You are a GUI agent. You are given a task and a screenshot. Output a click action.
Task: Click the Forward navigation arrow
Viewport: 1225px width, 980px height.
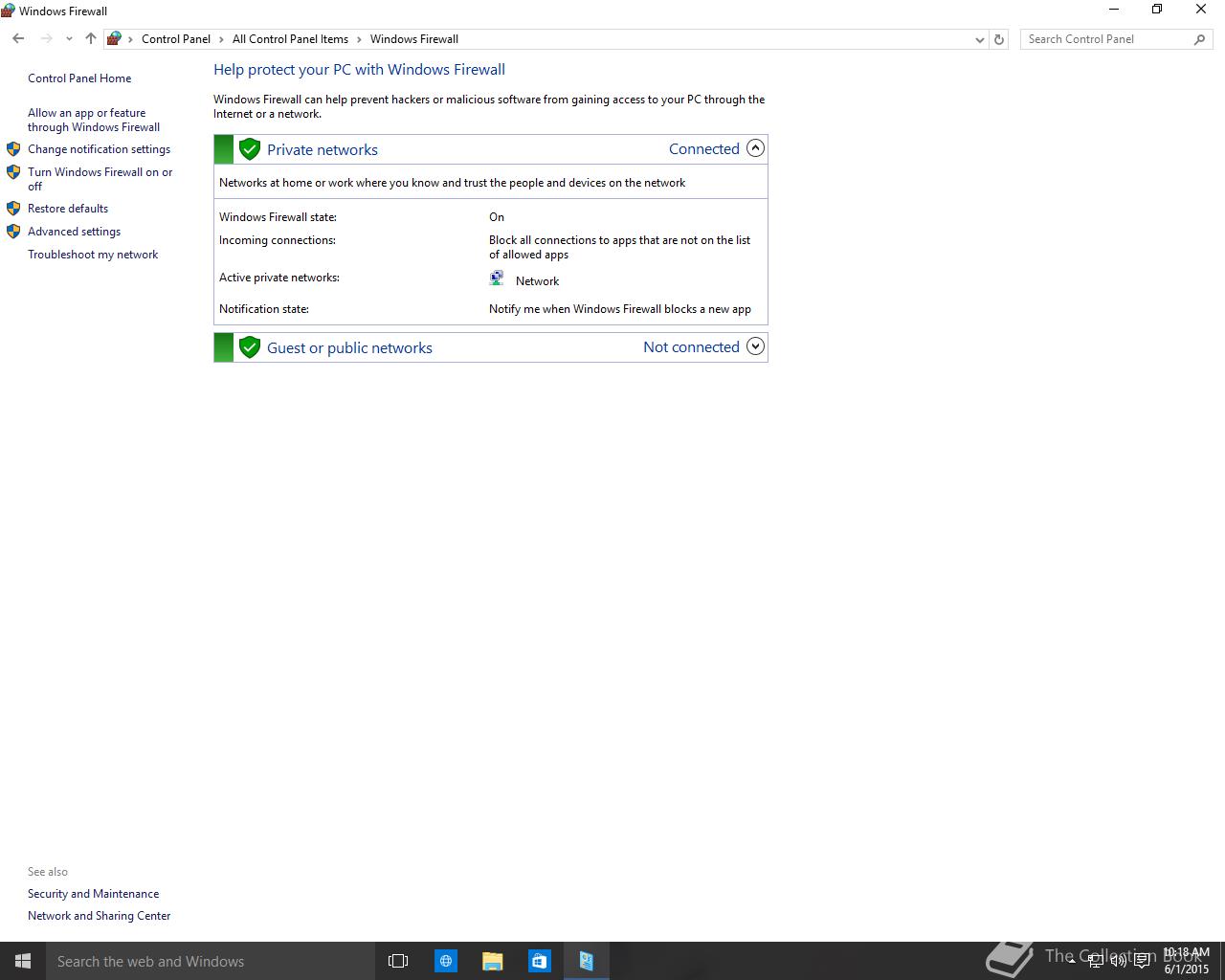pyautogui.click(x=46, y=39)
